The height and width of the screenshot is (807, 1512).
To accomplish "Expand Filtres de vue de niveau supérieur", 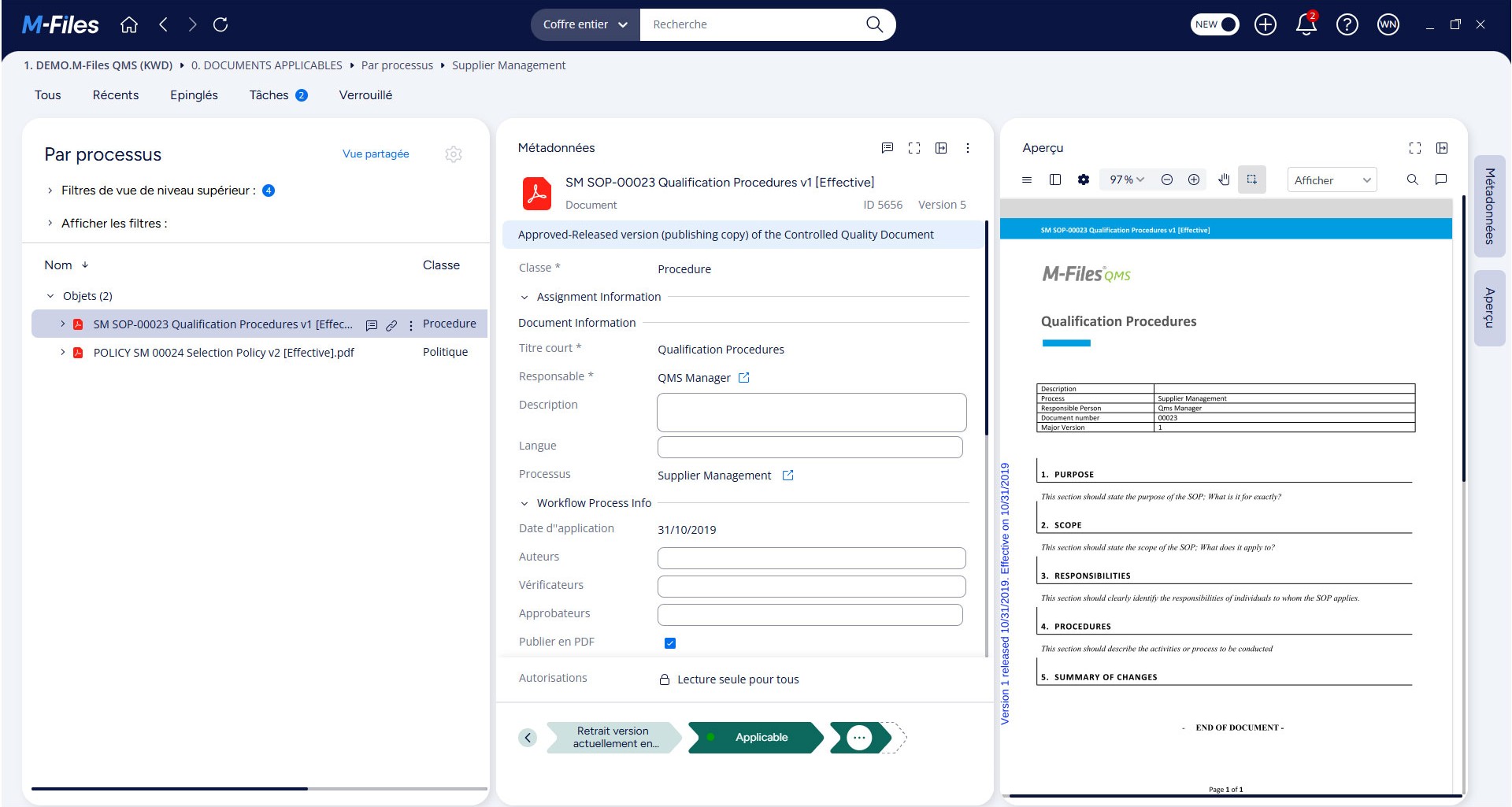I will [x=50, y=191].
